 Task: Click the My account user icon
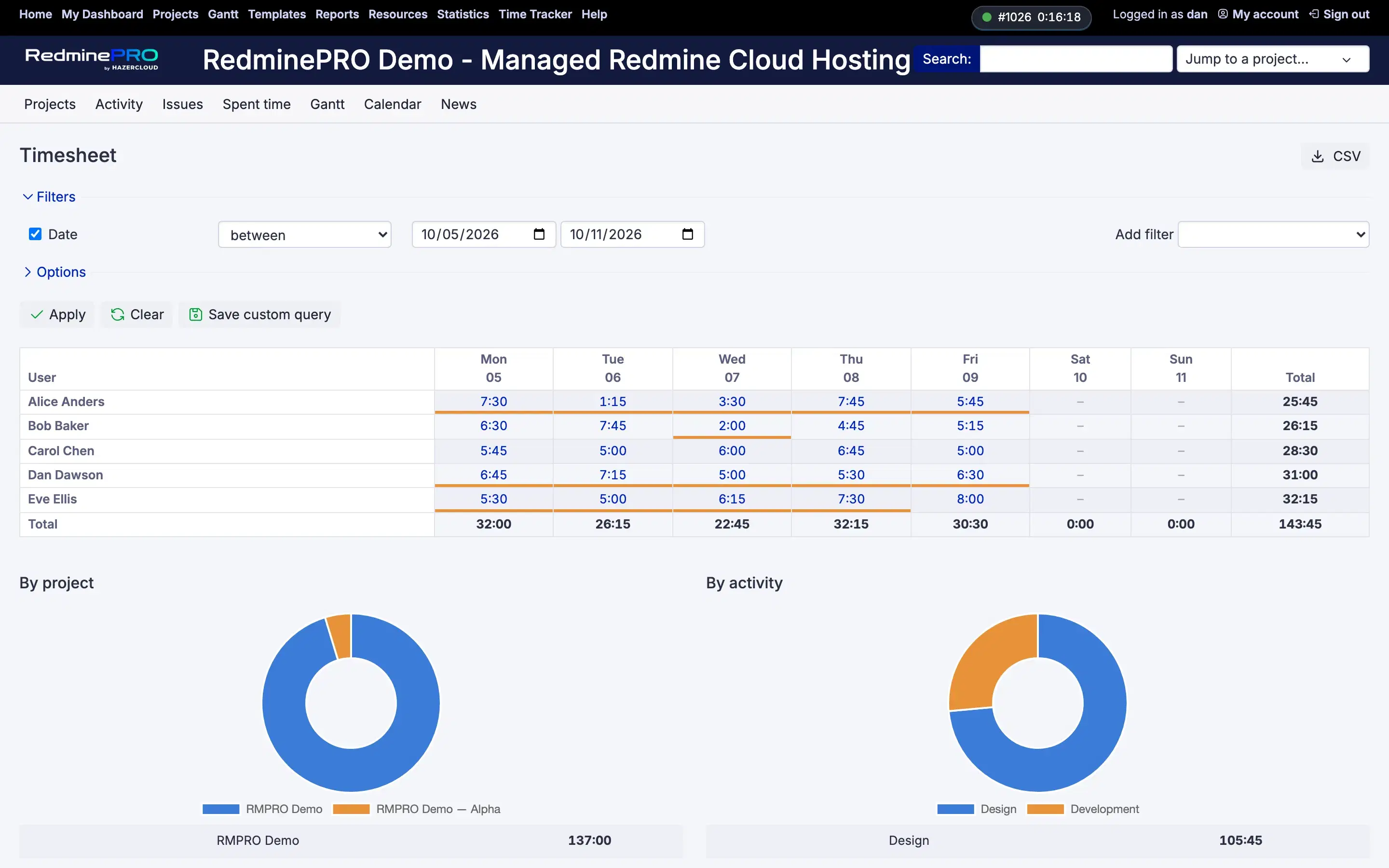click(1223, 14)
